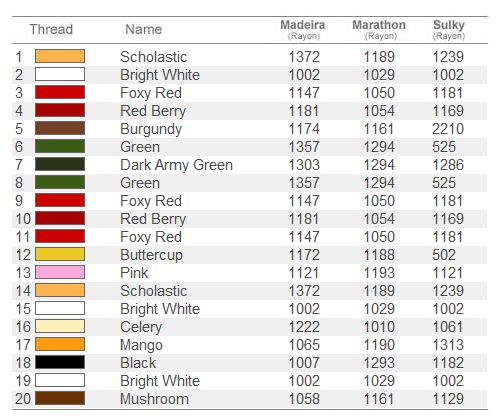Viewport: 500px width, 420px height.
Task: Select the Mango row name
Action: (x=141, y=345)
